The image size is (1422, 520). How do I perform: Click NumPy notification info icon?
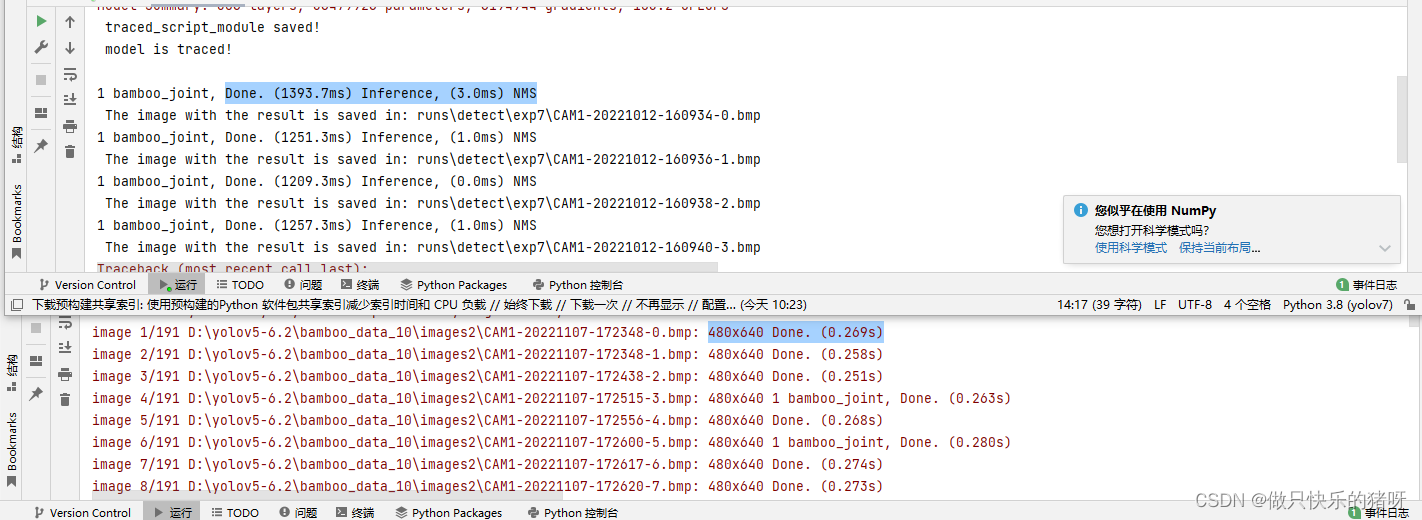1080,211
